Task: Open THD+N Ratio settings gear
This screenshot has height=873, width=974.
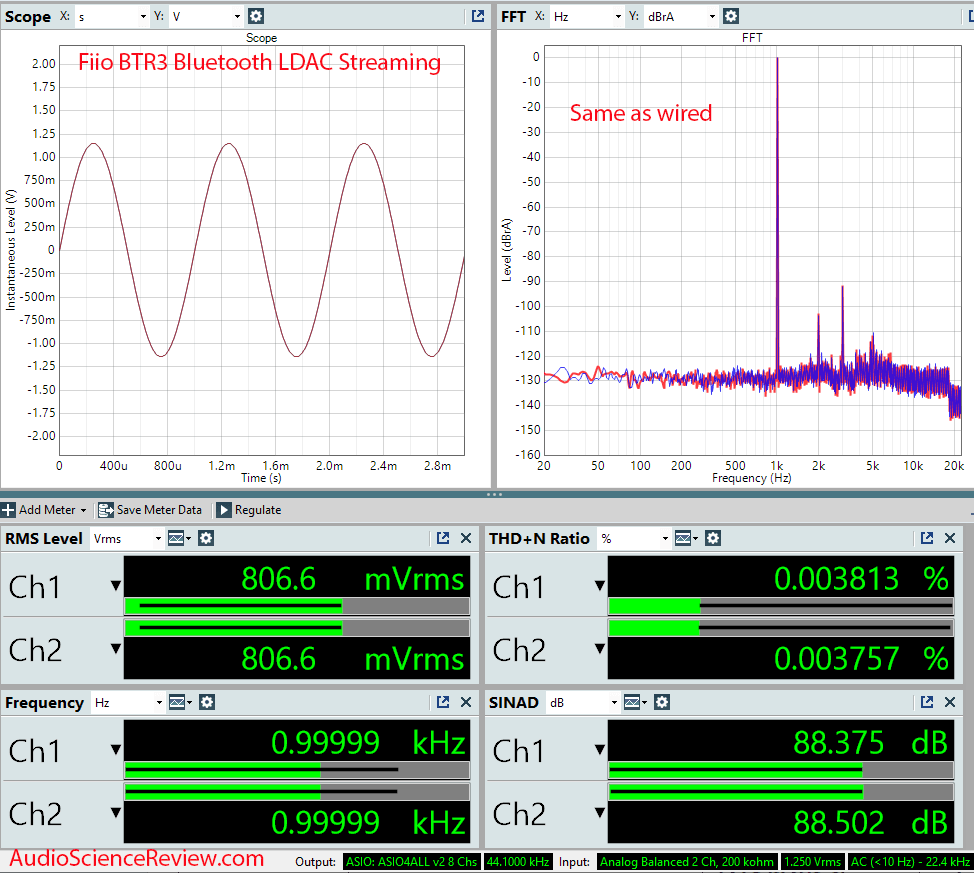Action: 713,538
